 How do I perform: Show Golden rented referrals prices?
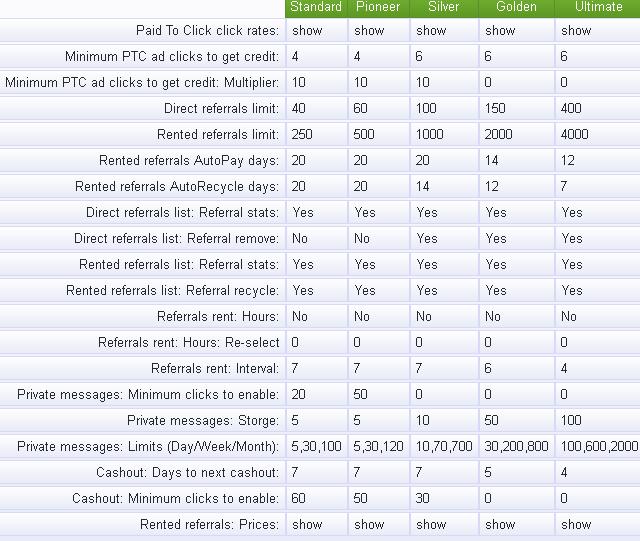500,524
